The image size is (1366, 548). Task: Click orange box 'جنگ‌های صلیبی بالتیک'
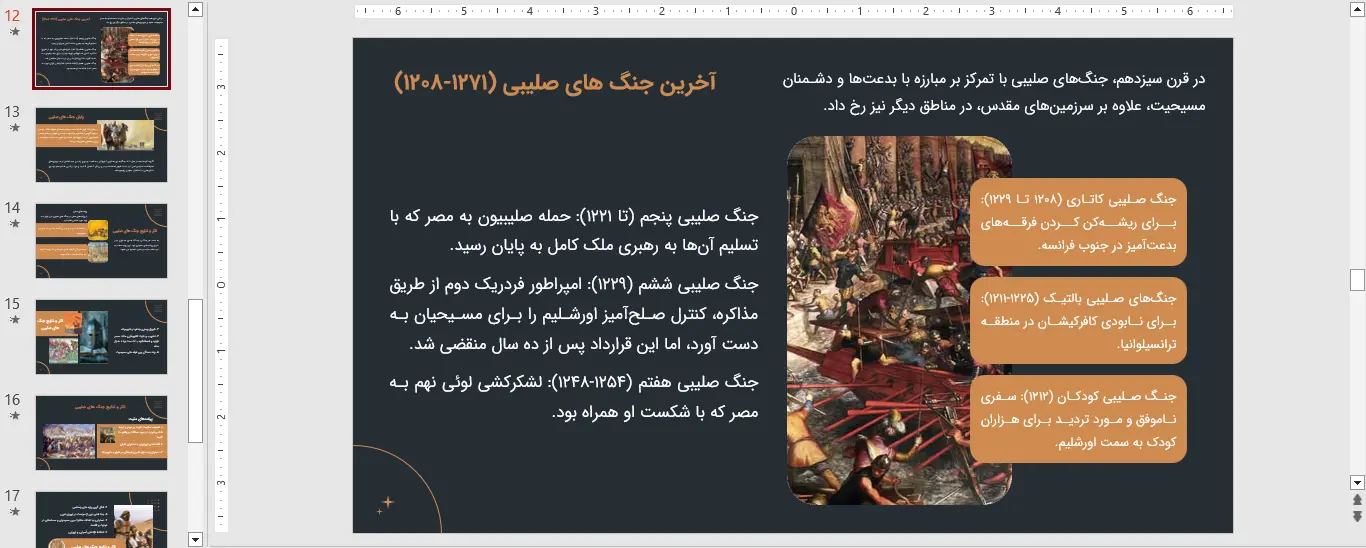pos(1078,320)
